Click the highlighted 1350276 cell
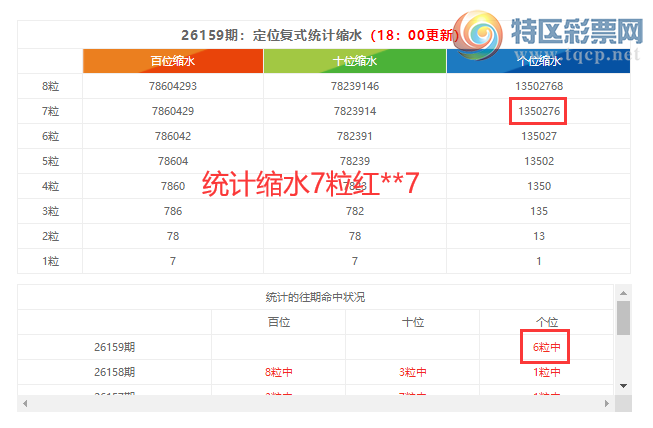This screenshot has height=428, width=653. (538, 111)
